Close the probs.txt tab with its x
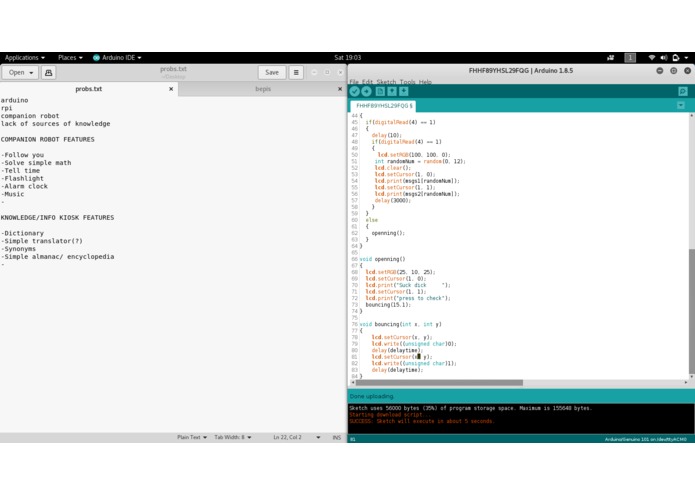The image size is (695, 494). coord(171,89)
